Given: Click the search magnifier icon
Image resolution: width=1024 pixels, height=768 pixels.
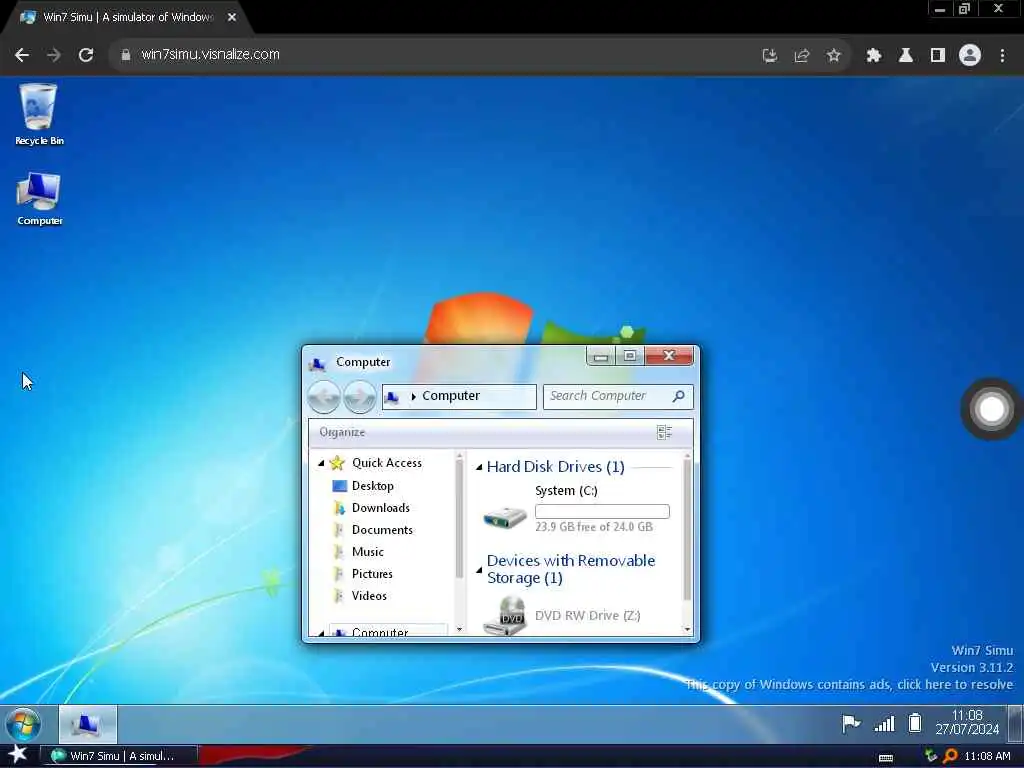Looking at the screenshot, I should pos(679,396).
